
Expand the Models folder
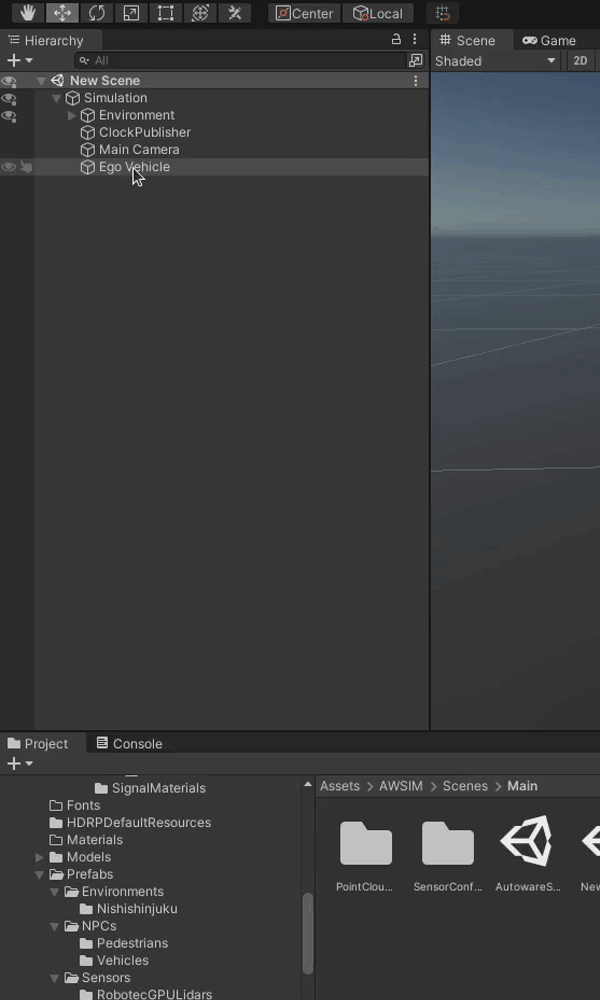coord(40,857)
